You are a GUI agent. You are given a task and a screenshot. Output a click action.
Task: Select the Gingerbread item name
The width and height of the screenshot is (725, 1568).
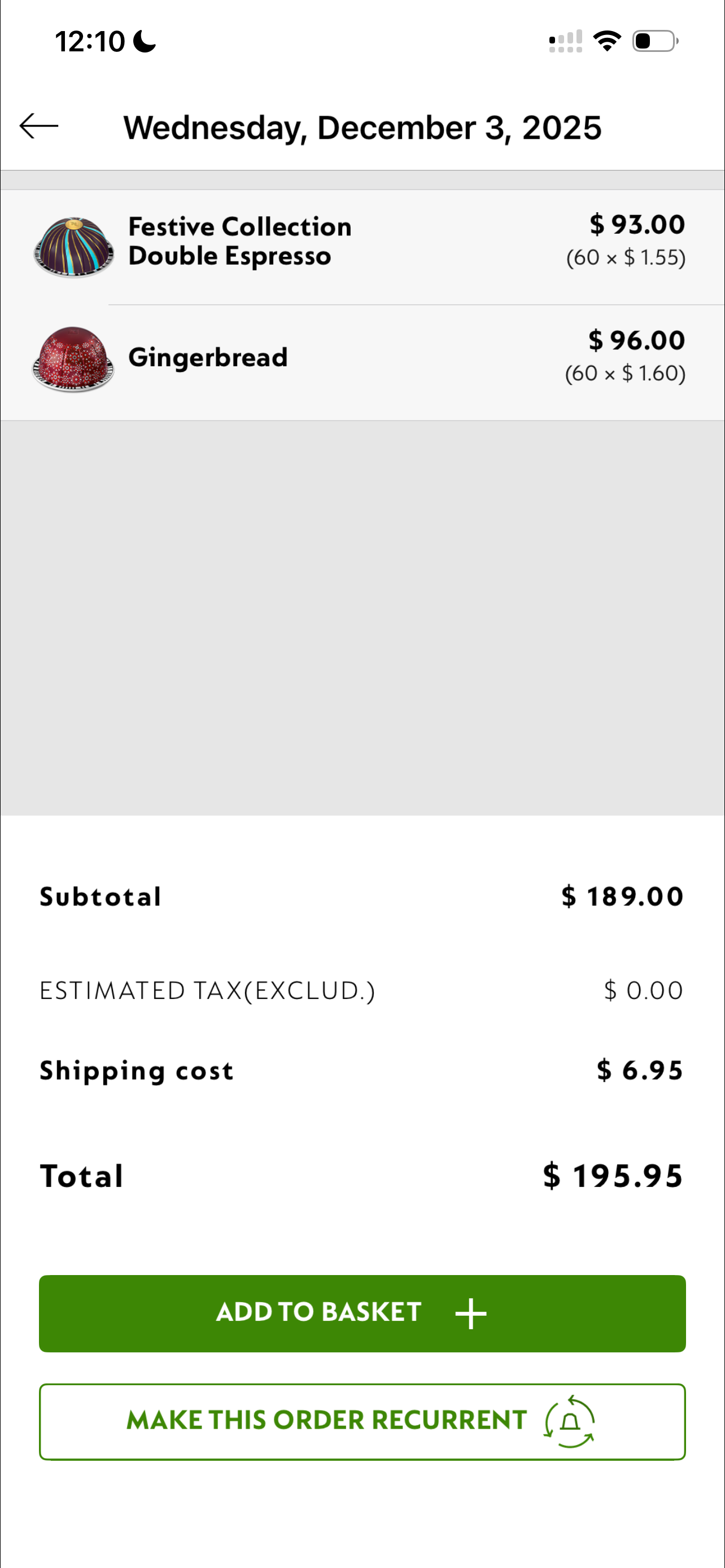coord(208,357)
